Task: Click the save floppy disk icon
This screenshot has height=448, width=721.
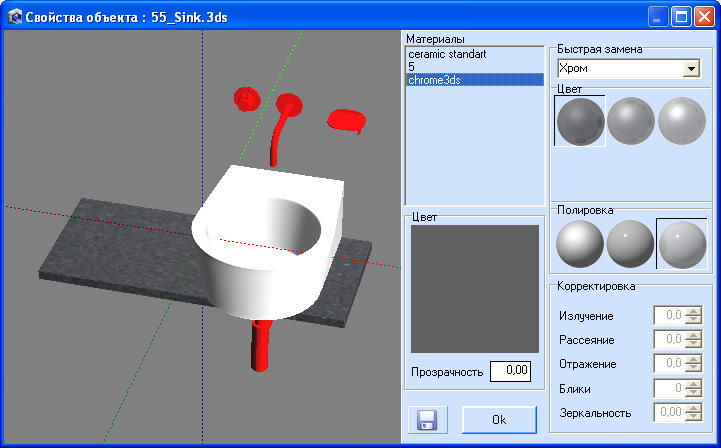Action: tap(426, 420)
